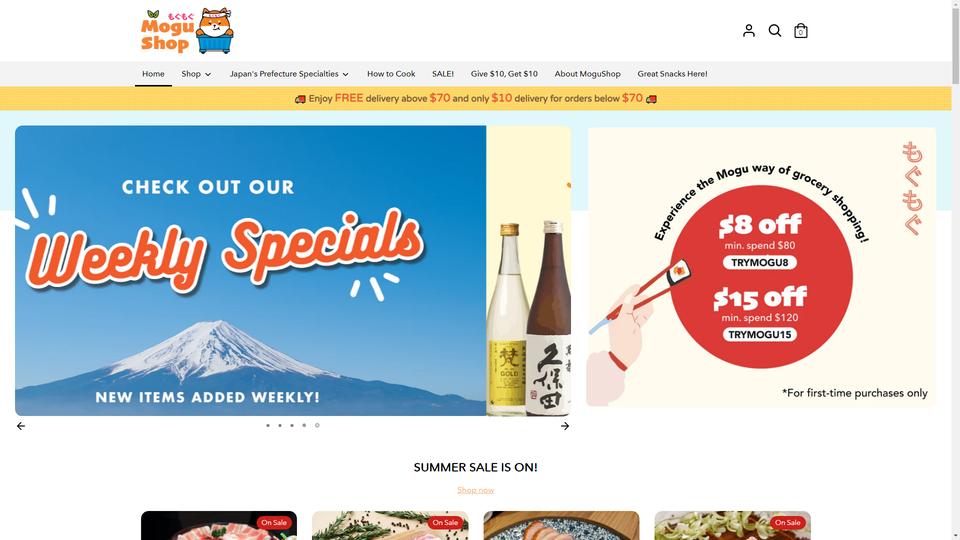Open the shopping bag cart icon
Viewport: 960px width, 540px height.
tap(800, 31)
